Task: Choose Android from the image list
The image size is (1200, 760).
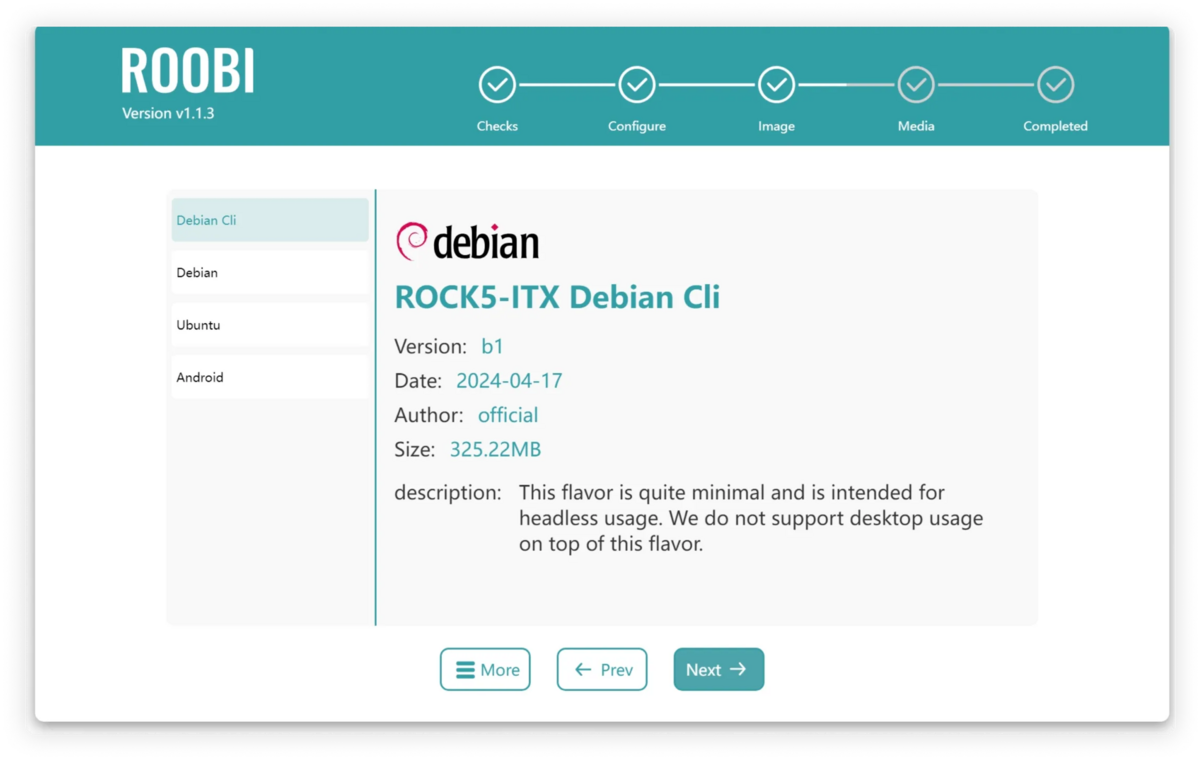Action: 270,377
